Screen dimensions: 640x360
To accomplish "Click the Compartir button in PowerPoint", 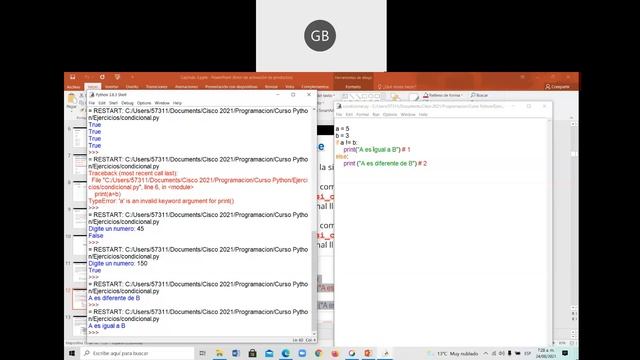I will 558,87.
